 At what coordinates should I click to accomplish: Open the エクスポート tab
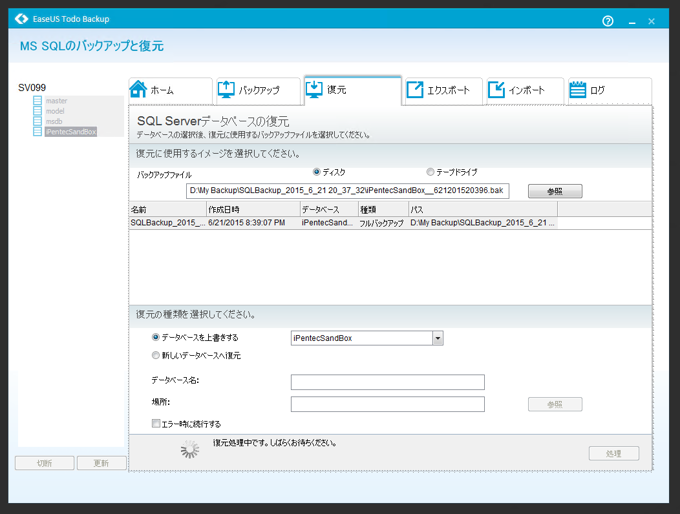coord(444,91)
